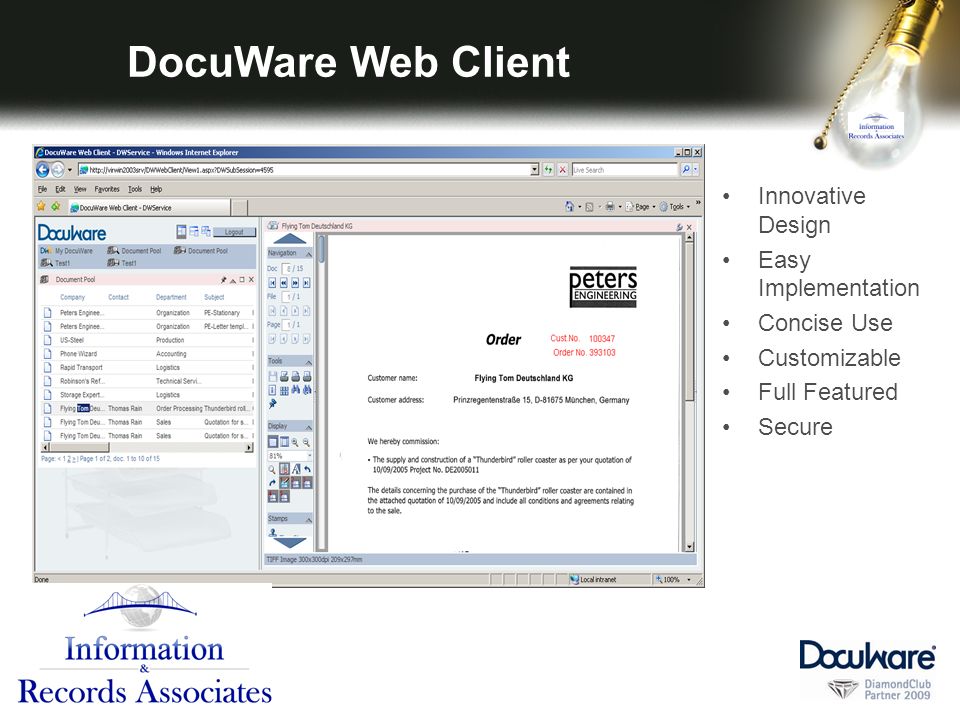Go to previous document in Navigation
The image size is (960, 720).
[283, 283]
